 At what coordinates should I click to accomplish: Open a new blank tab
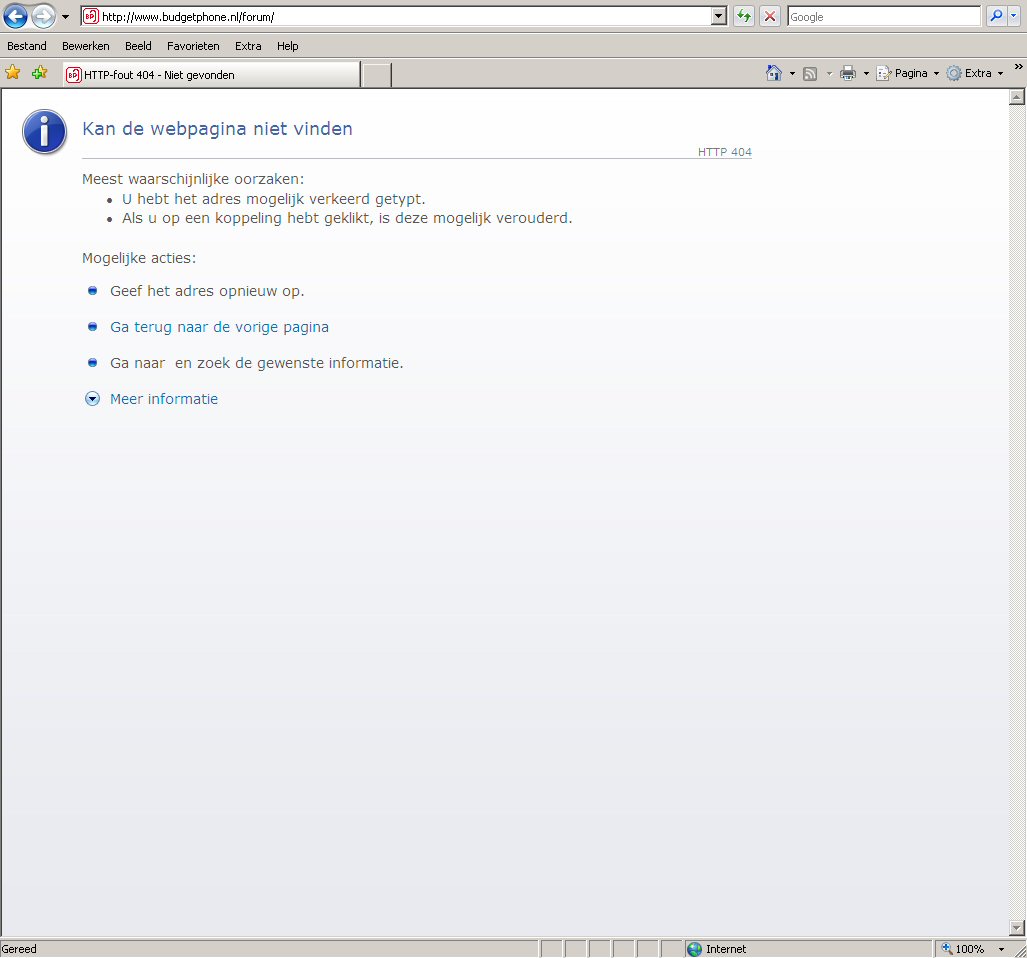[376, 75]
